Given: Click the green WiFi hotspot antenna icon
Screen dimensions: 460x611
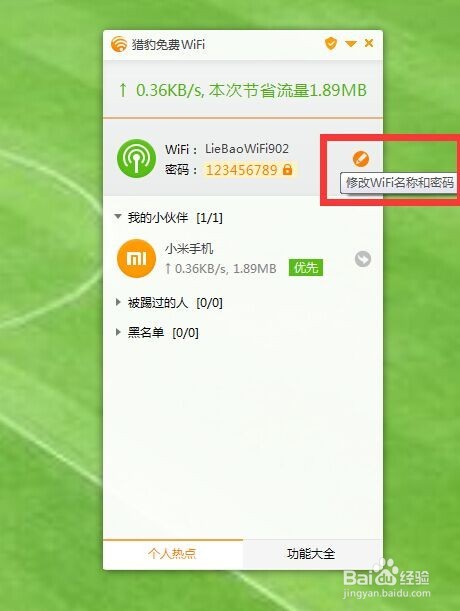Looking at the screenshot, I should click(x=136, y=159).
